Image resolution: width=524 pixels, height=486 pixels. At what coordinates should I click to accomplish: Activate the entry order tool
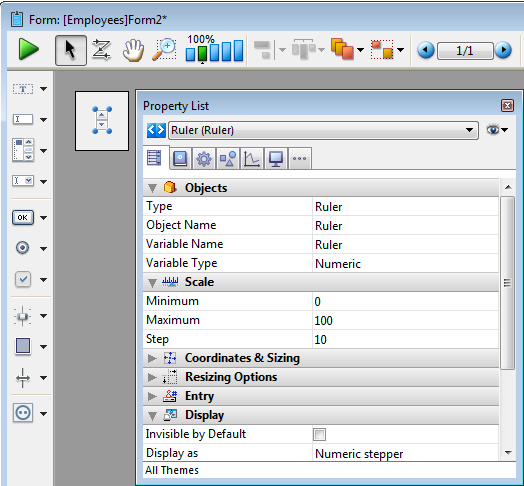[x=102, y=50]
